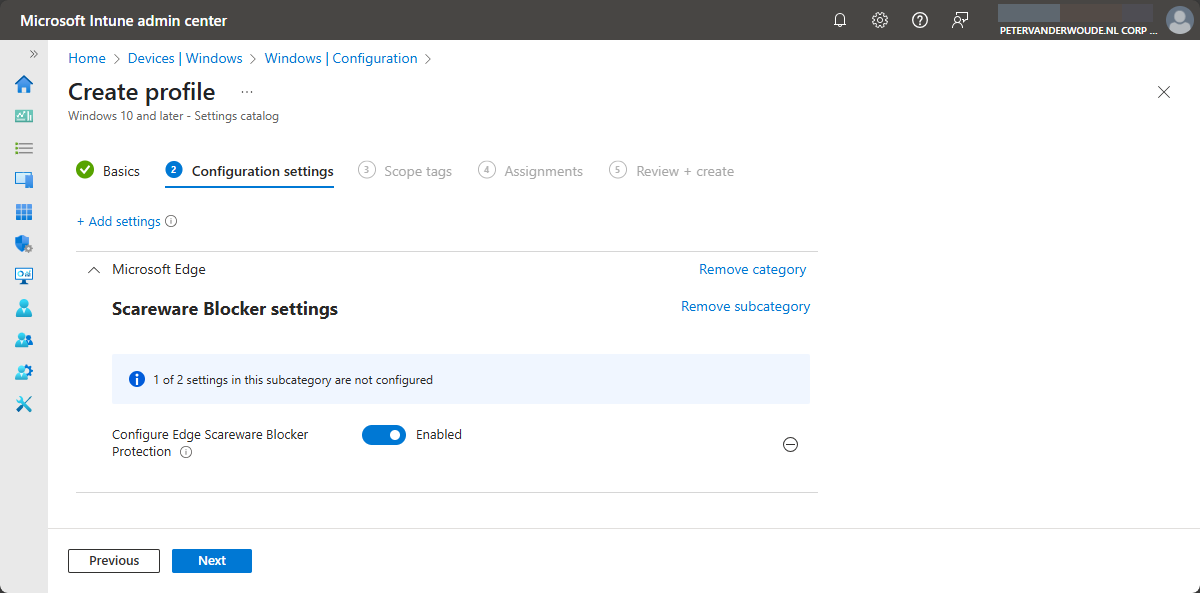Open the Dashboard icon in the sidebar
The width and height of the screenshot is (1200, 593).
point(24,116)
